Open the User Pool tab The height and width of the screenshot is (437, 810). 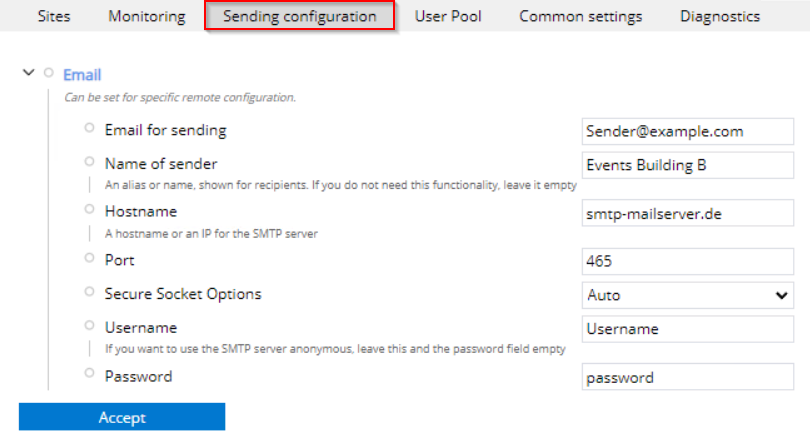click(448, 16)
